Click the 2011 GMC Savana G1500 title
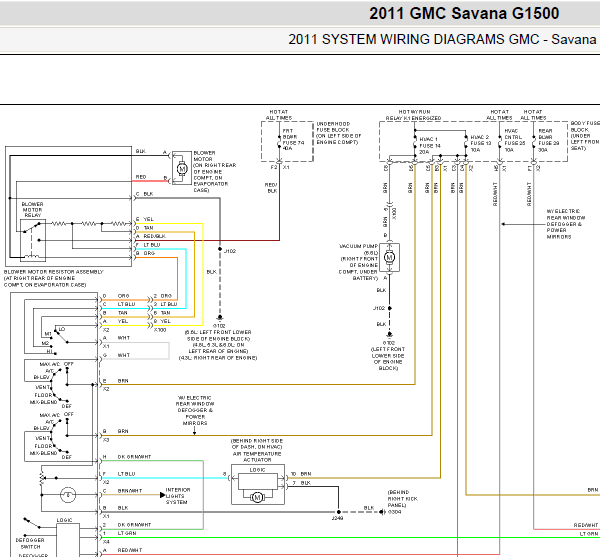 (x=464, y=14)
